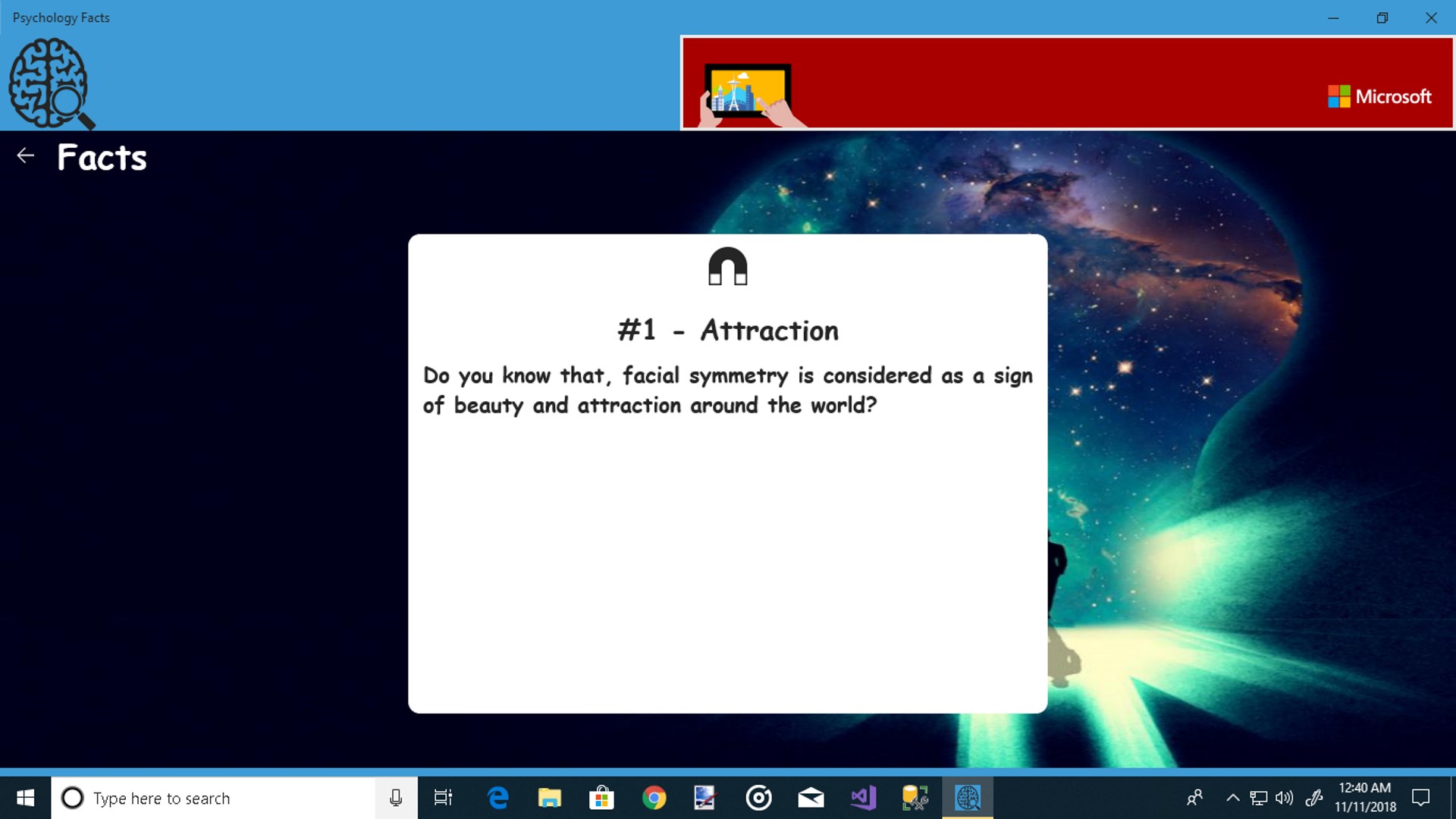Click the Attraction fact text paragraph
The height and width of the screenshot is (819, 1456).
726,391
